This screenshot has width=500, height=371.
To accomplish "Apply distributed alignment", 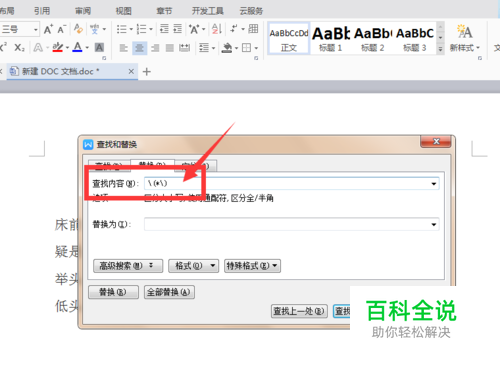I will (184, 48).
